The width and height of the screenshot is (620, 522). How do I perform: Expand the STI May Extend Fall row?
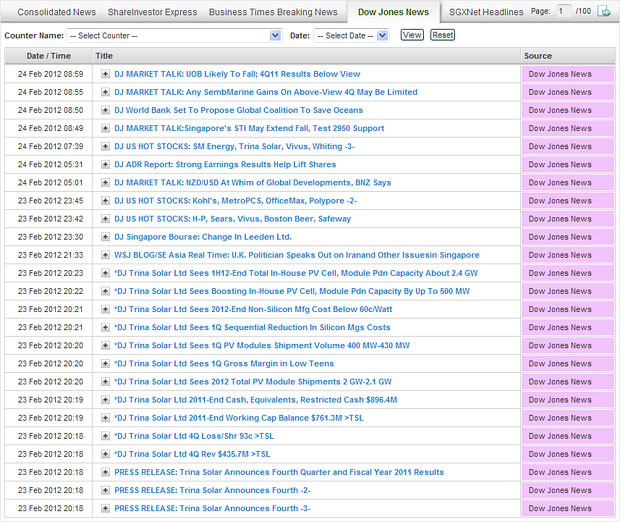click(105, 128)
